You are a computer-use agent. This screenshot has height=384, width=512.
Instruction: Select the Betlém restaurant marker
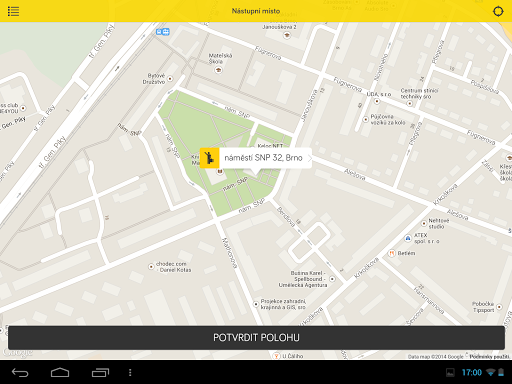[x=392, y=253]
